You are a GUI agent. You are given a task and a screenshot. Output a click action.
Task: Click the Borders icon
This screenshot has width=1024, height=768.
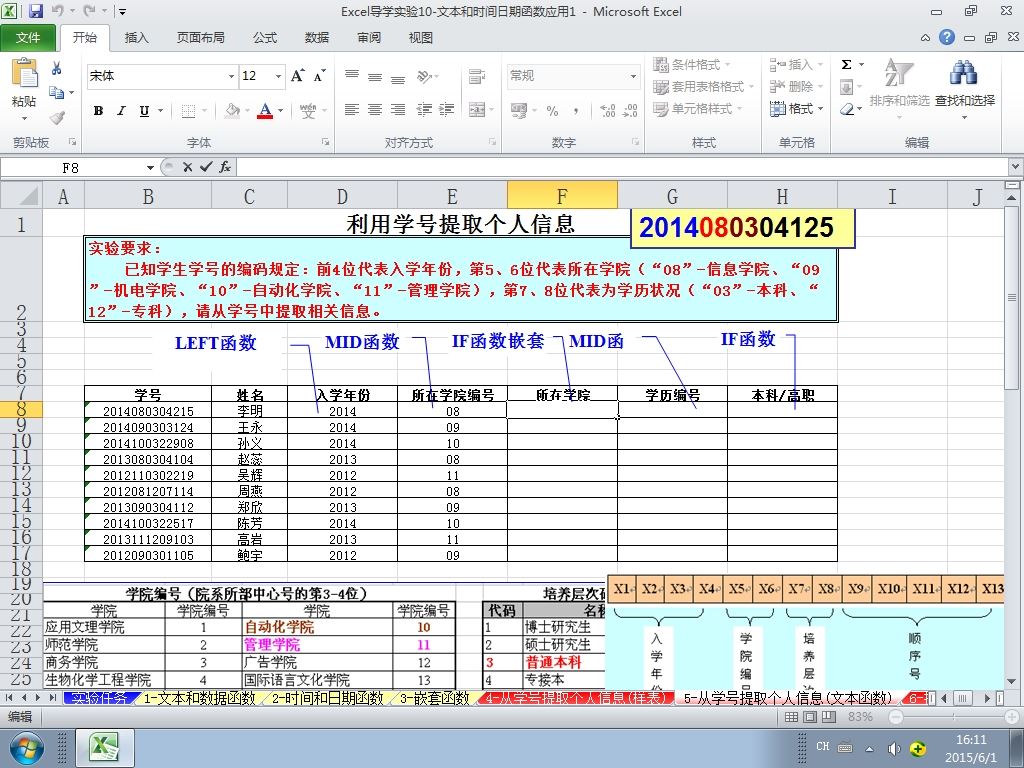point(188,110)
